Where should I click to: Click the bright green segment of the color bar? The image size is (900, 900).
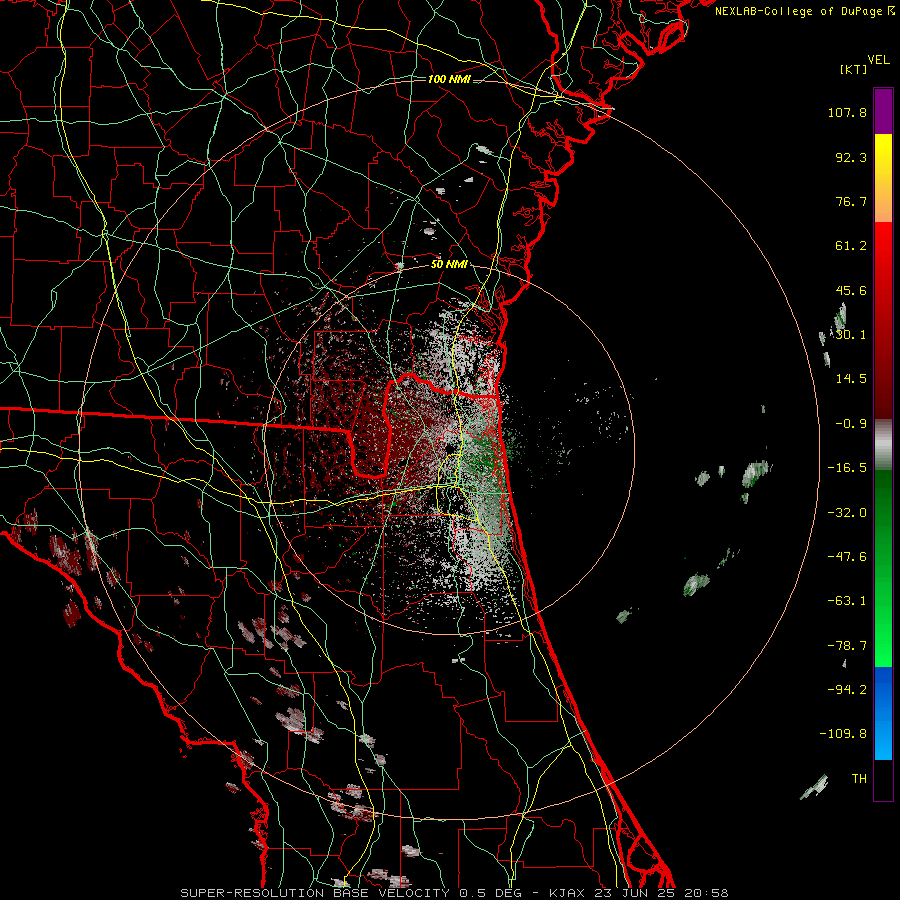pos(883,568)
